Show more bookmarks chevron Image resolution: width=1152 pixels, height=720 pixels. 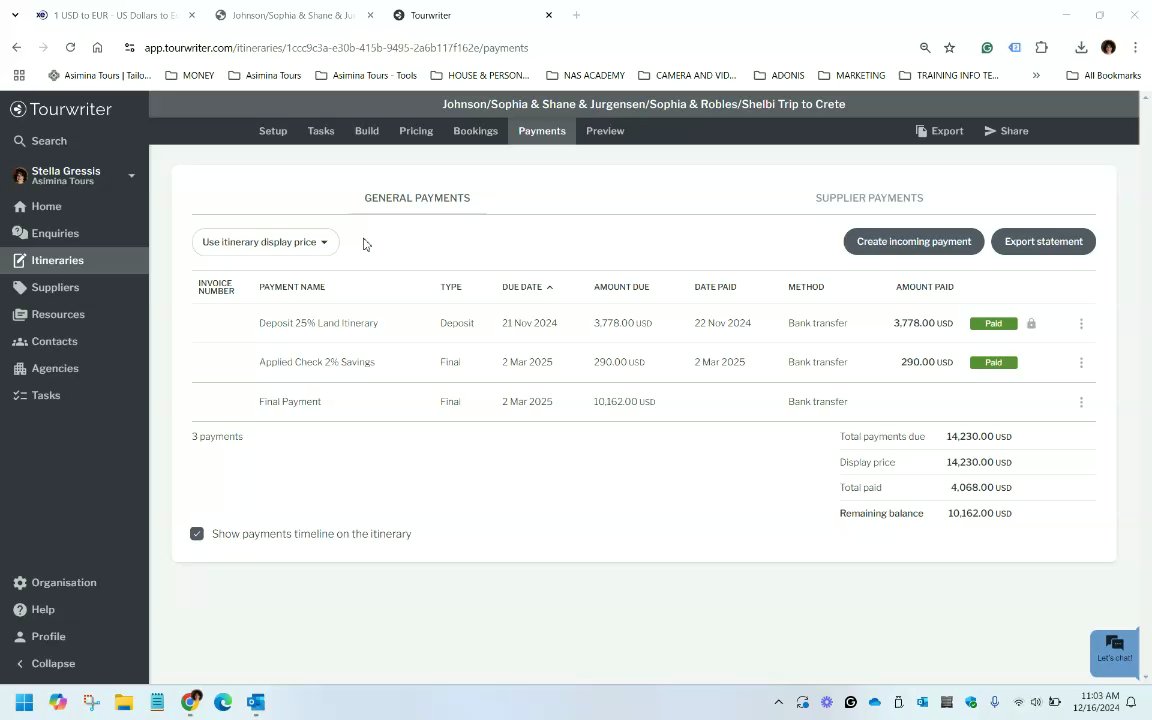point(1036,75)
